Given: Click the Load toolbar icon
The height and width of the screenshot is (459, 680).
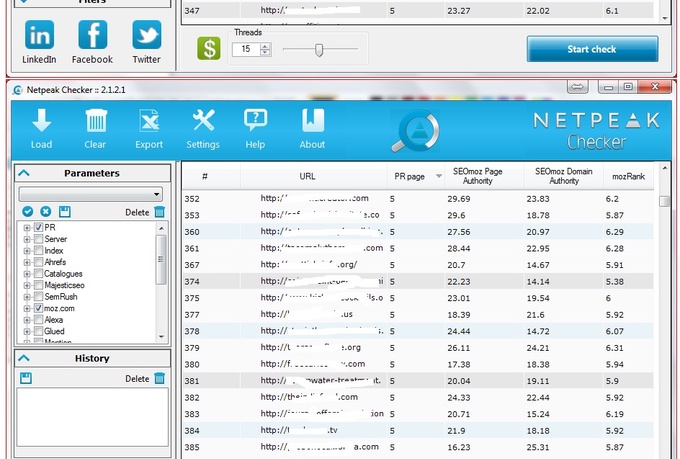Looking at the screenshot, I should [41, 120].
